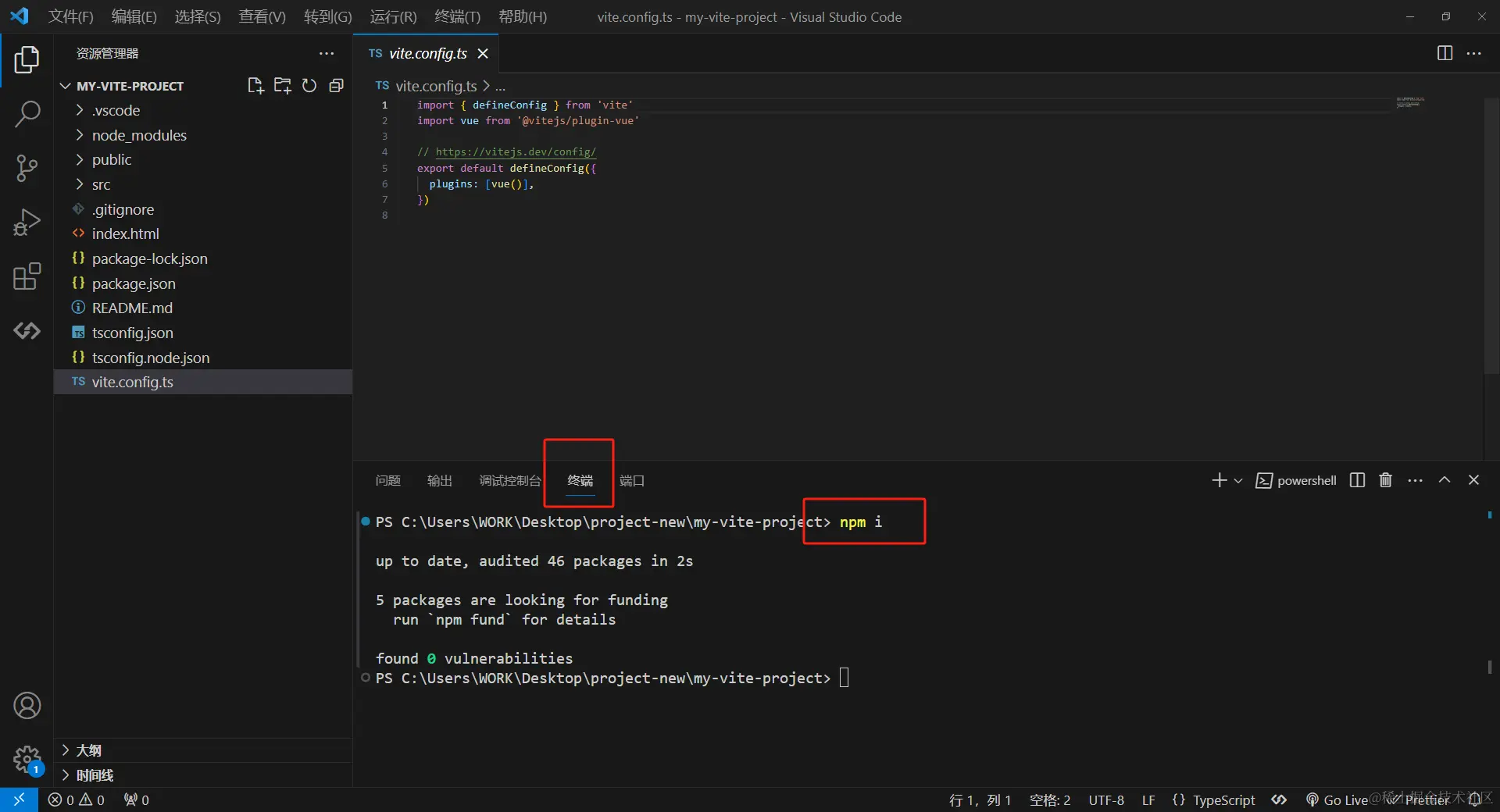Close the bottom panel
The image size is (1500, 812).
coord(1473,480)
